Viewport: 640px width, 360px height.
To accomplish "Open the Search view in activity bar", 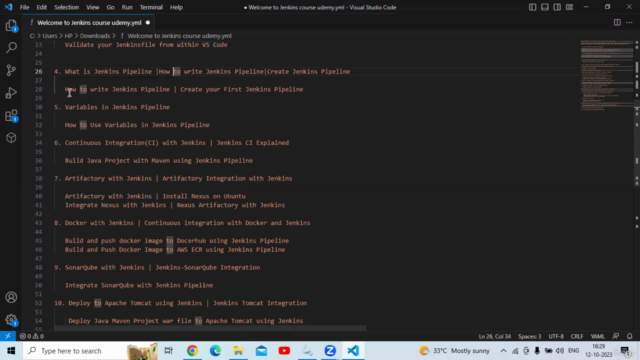I will tap(11, 48).
